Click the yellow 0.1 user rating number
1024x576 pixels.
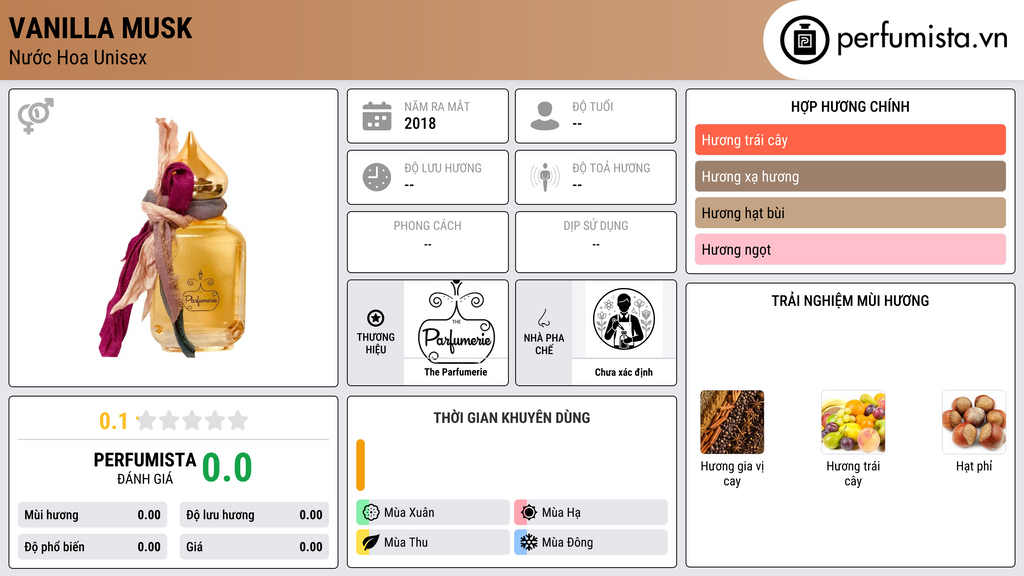point(113,421)
